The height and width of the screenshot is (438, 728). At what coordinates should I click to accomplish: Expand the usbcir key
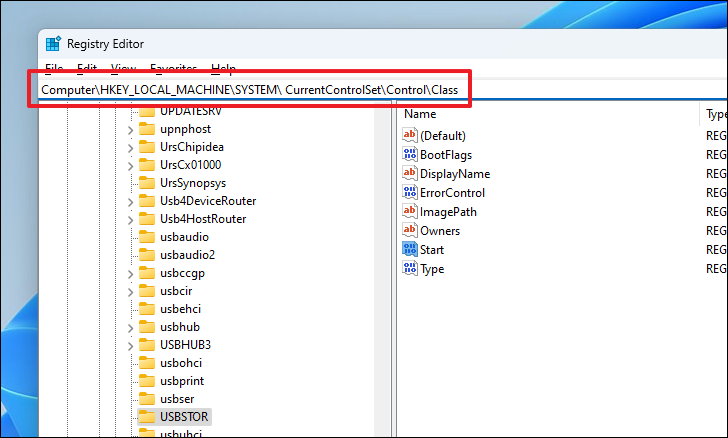tap(130, 293)
